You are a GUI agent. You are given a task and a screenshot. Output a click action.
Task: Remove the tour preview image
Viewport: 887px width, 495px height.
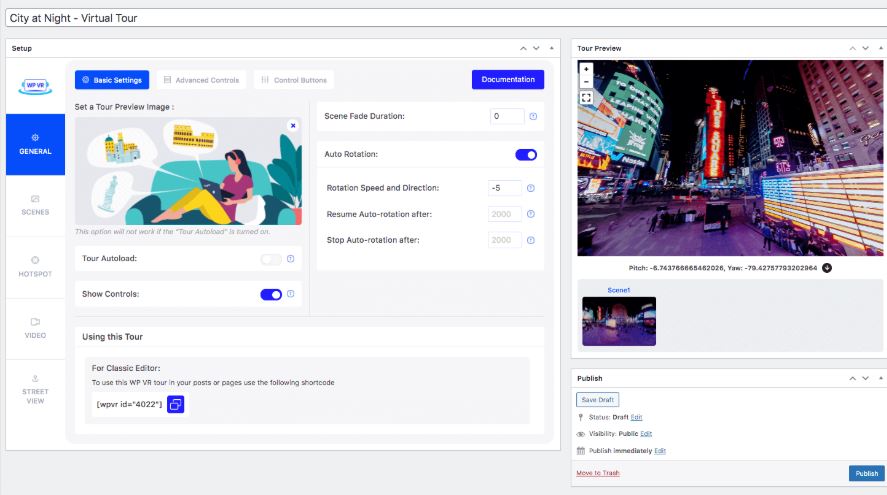pyautogui.click(x=293, y=126)
